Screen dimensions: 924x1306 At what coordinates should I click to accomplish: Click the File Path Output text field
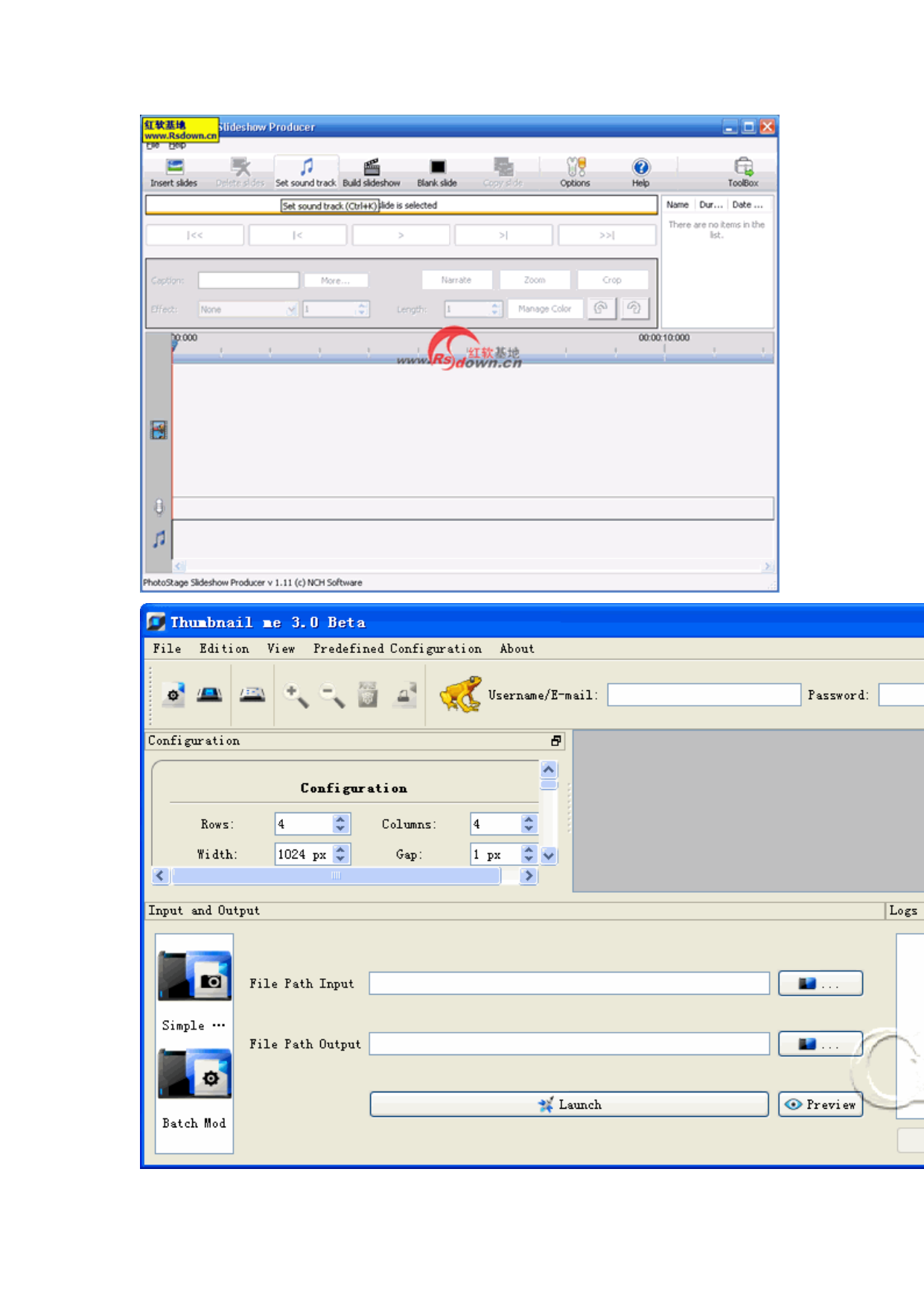570,1044
